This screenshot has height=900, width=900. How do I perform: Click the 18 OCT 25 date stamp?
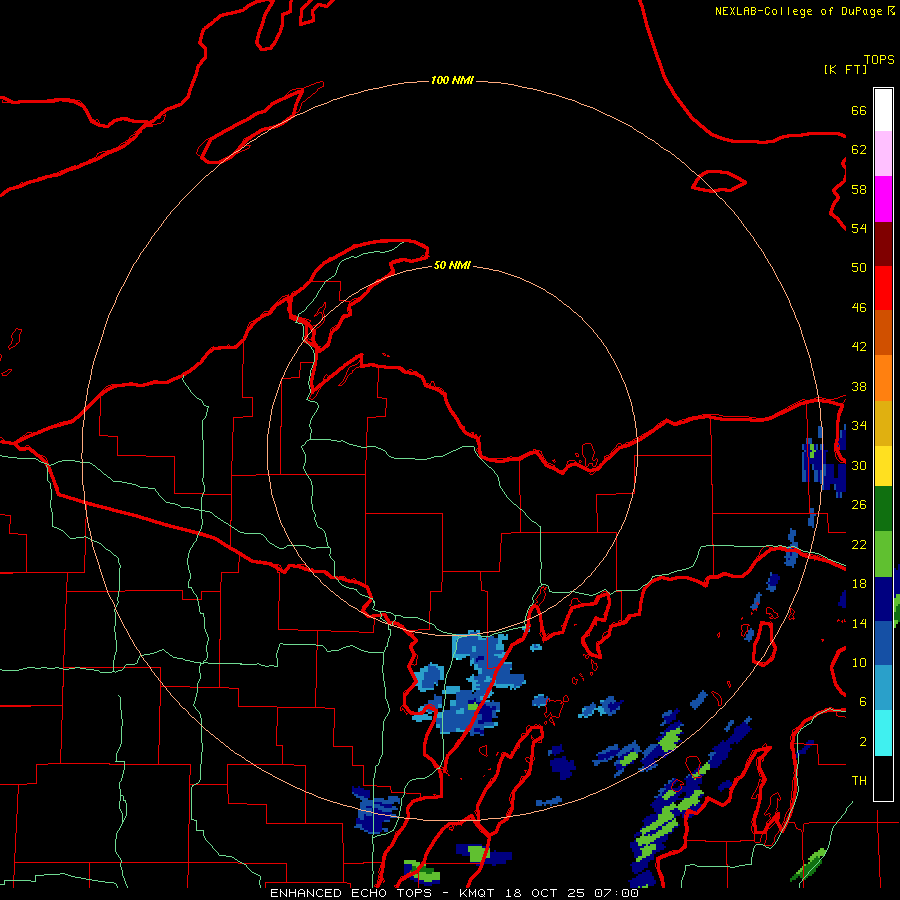click(545, 893)
